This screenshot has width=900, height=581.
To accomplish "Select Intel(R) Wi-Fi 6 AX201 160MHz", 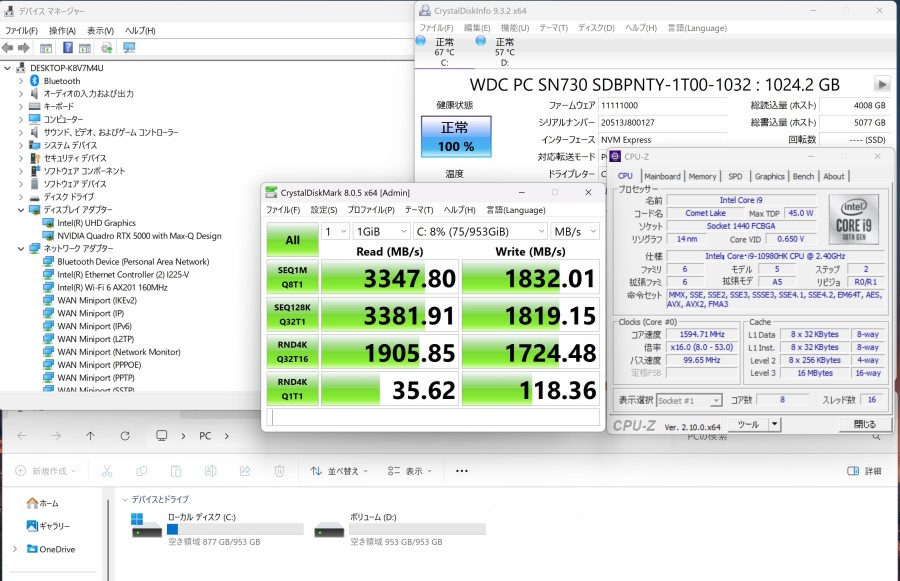I will coord(112,287).
